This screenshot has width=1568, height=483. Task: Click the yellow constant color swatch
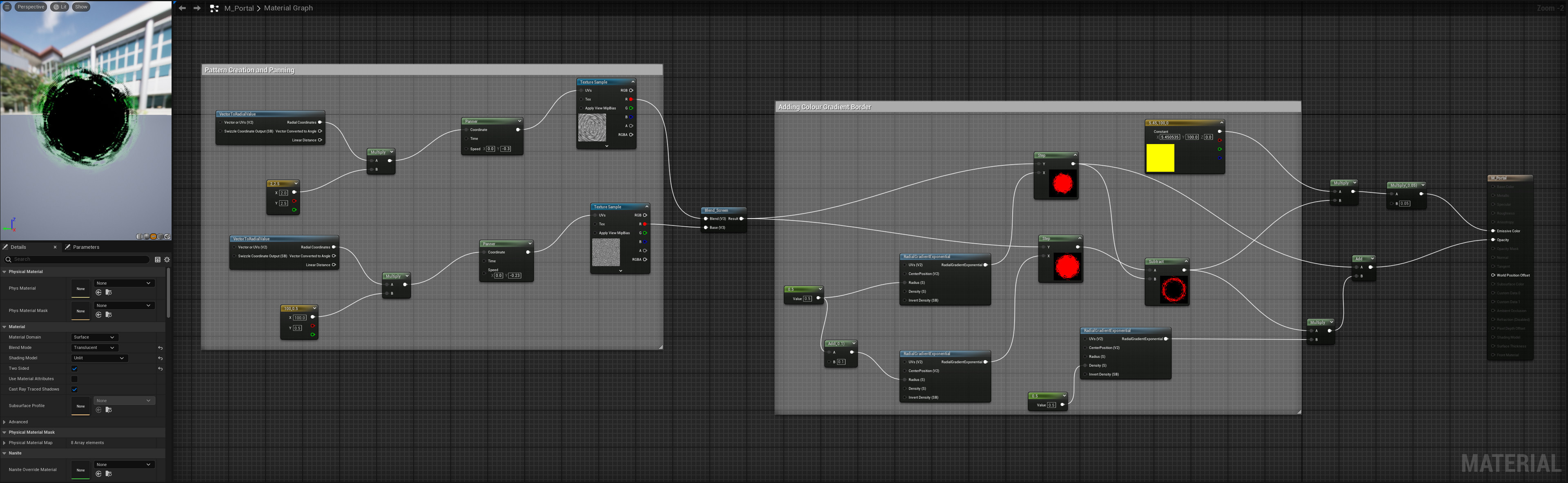(x=1160, y=157)
